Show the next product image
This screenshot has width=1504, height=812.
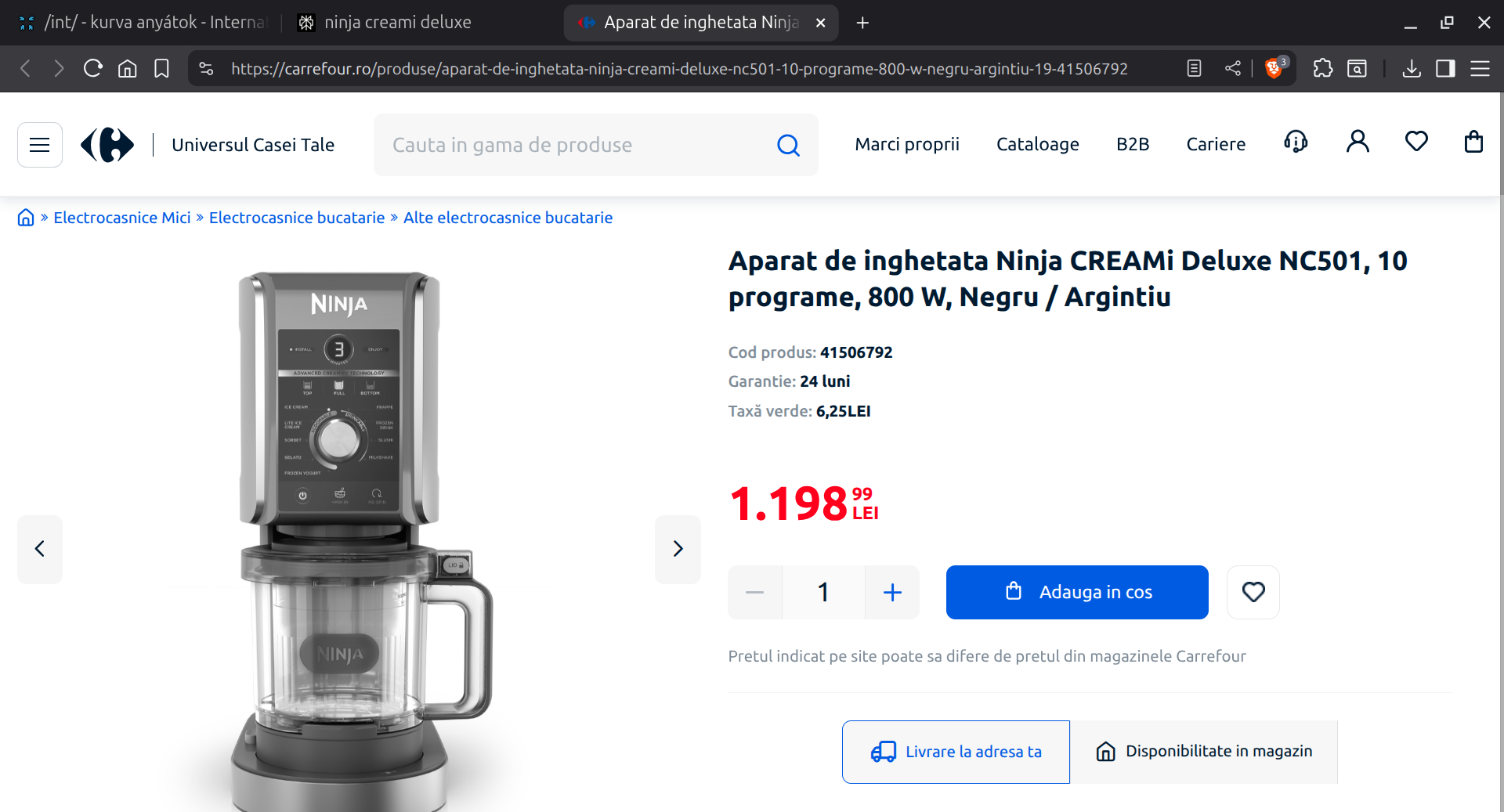tap(678, 549)
